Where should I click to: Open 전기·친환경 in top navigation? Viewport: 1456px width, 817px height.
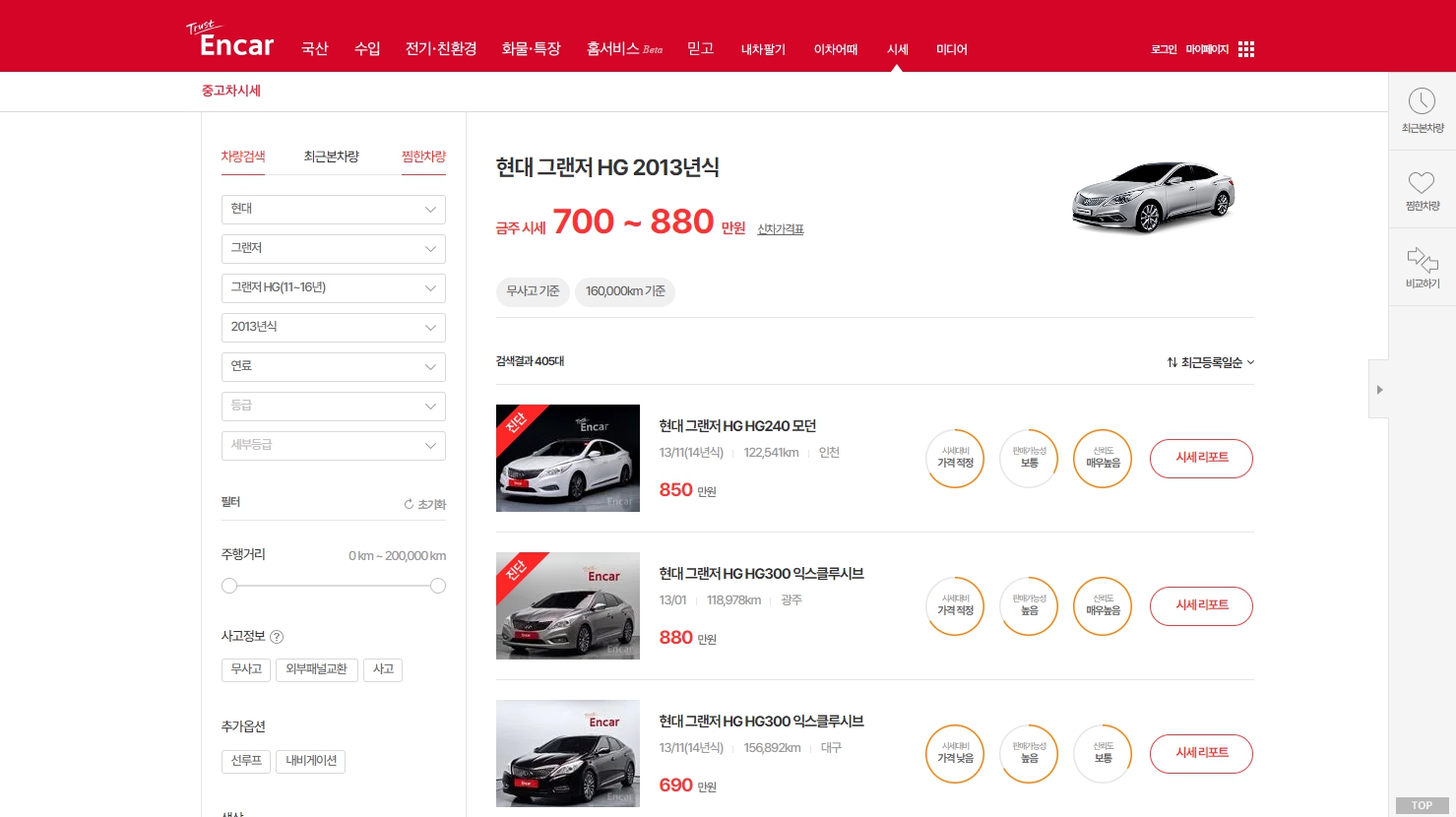click(x=441, y=49)
